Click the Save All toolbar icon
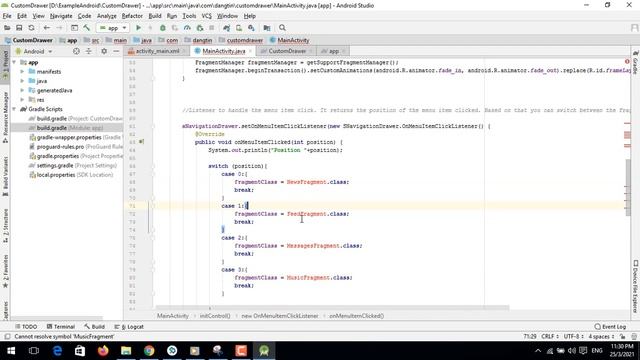The height and width of the screenshot is (360, 640). click(x=19, y=28)
